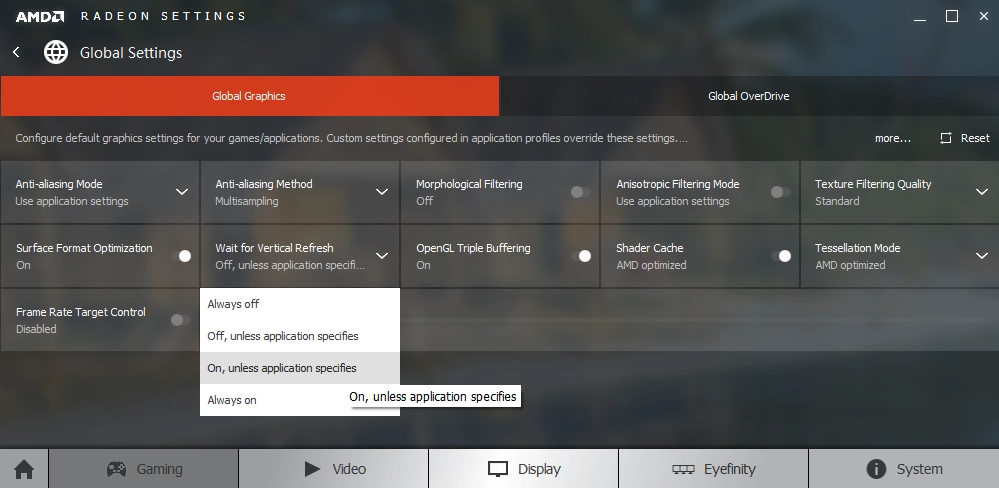The height and width of the screenshot is (488, 999).
Task: Close the Radeon Settings window
Action: coord(984,16)
